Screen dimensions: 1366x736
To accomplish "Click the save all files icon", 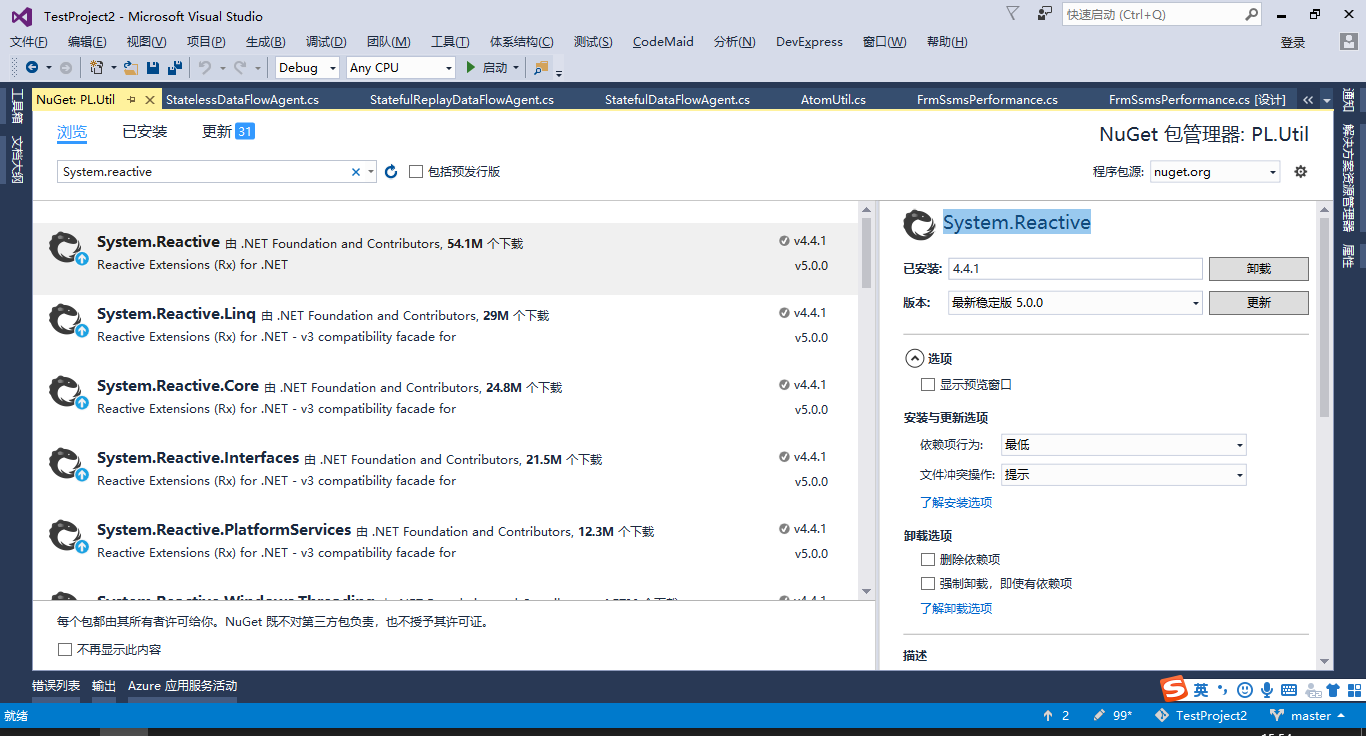I will (x=175, y=68).
